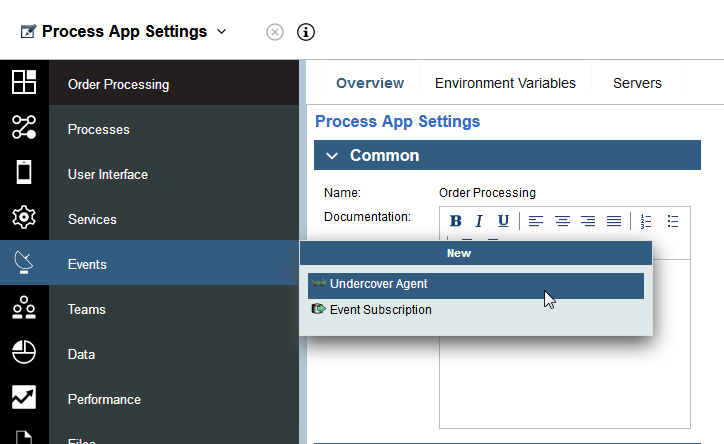Switch to the Environment Variables tab
724x444 pixels.
click(505, 83)
